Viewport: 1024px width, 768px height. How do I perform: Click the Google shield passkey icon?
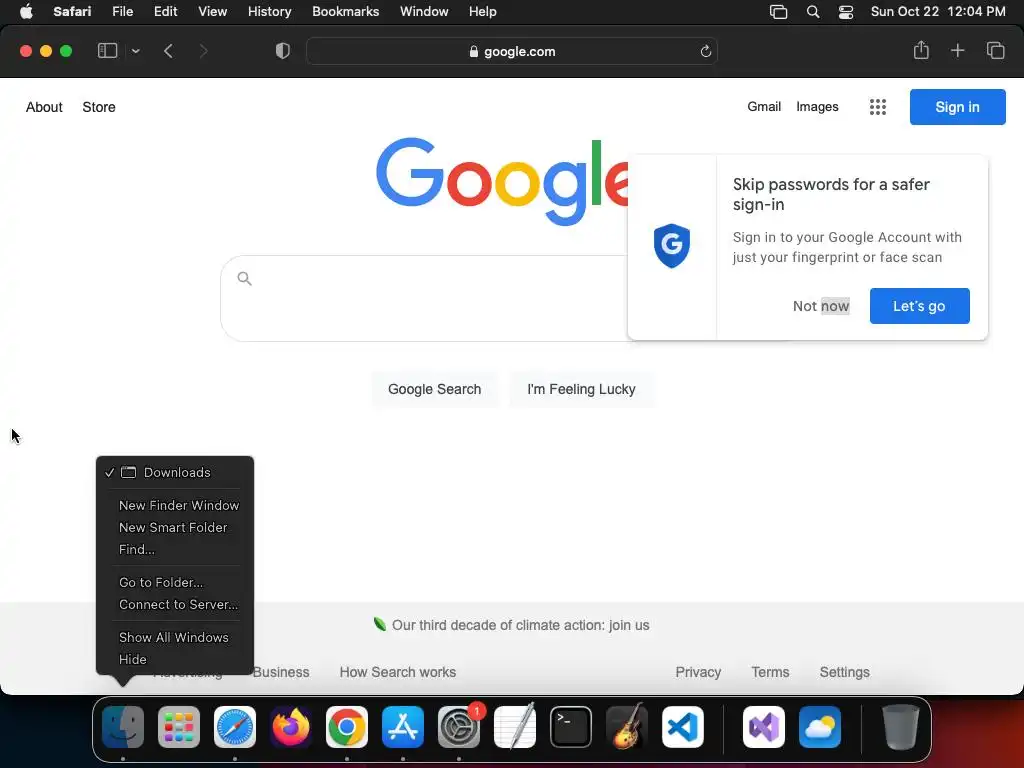(x=671, y=246)
